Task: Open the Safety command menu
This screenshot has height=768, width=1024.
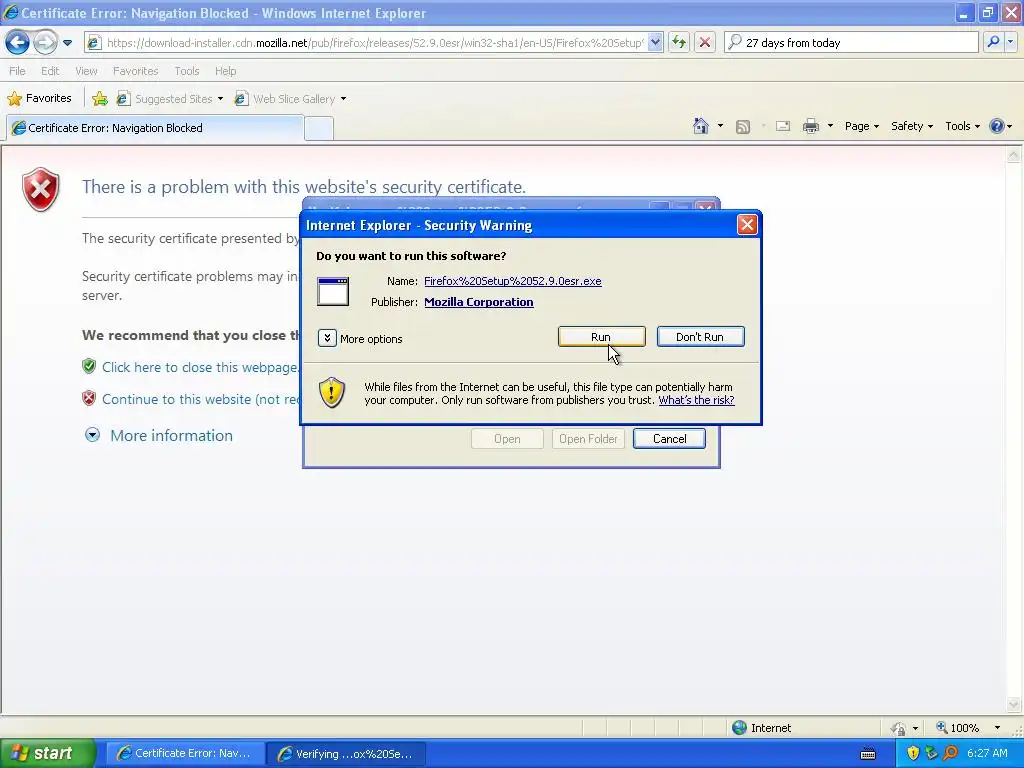Action: (912, 126)
